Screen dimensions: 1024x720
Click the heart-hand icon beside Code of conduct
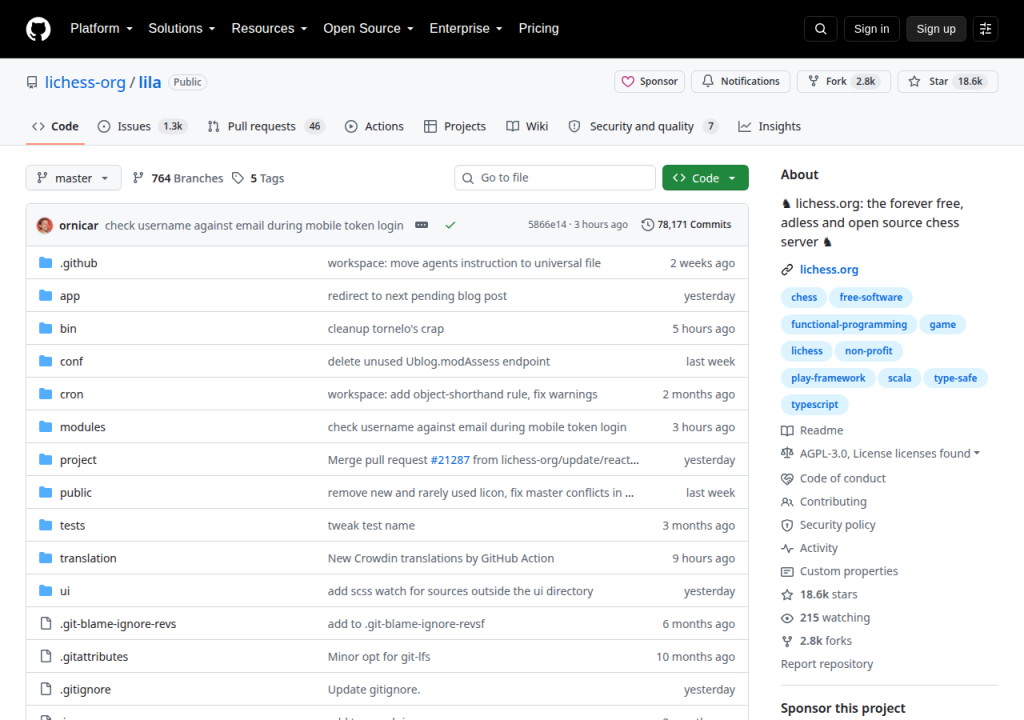coord(787,478)
